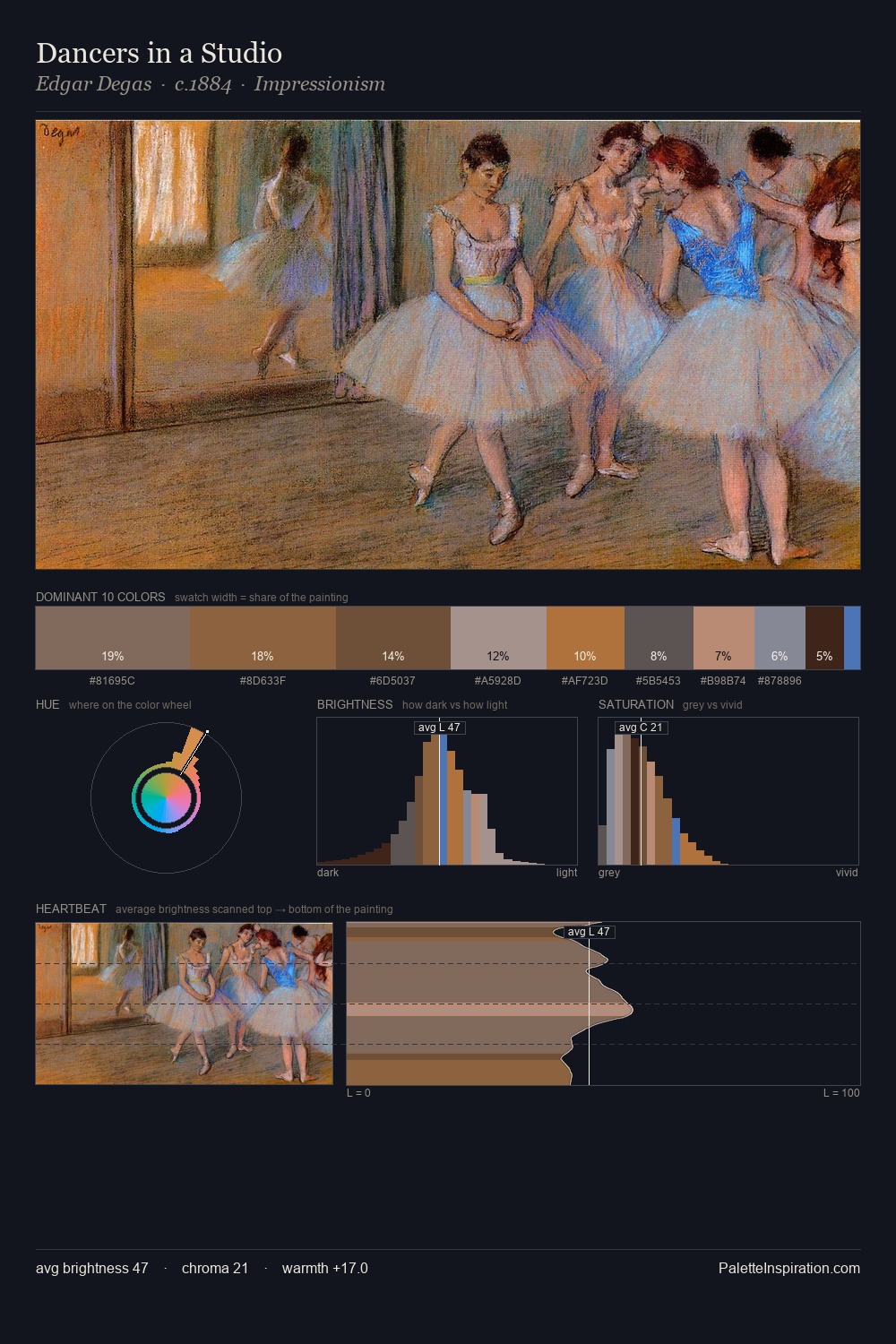Click the brightness histogram chart
The width and height of the screenshot is (896, 1344).
point(447,791)
